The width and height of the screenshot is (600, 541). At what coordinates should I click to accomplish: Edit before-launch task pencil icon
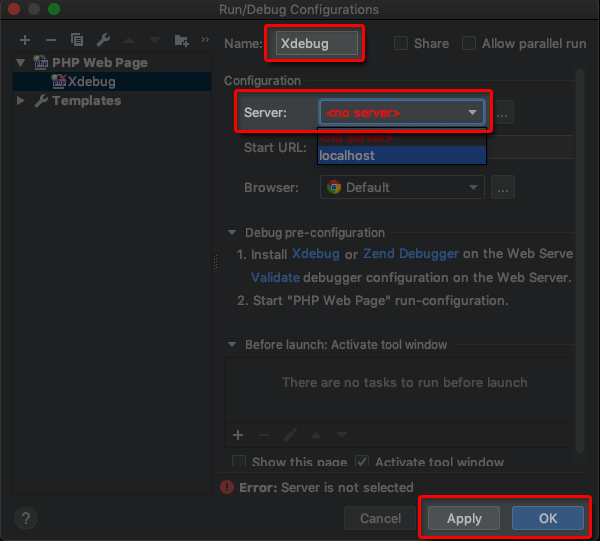coord(290,435)
